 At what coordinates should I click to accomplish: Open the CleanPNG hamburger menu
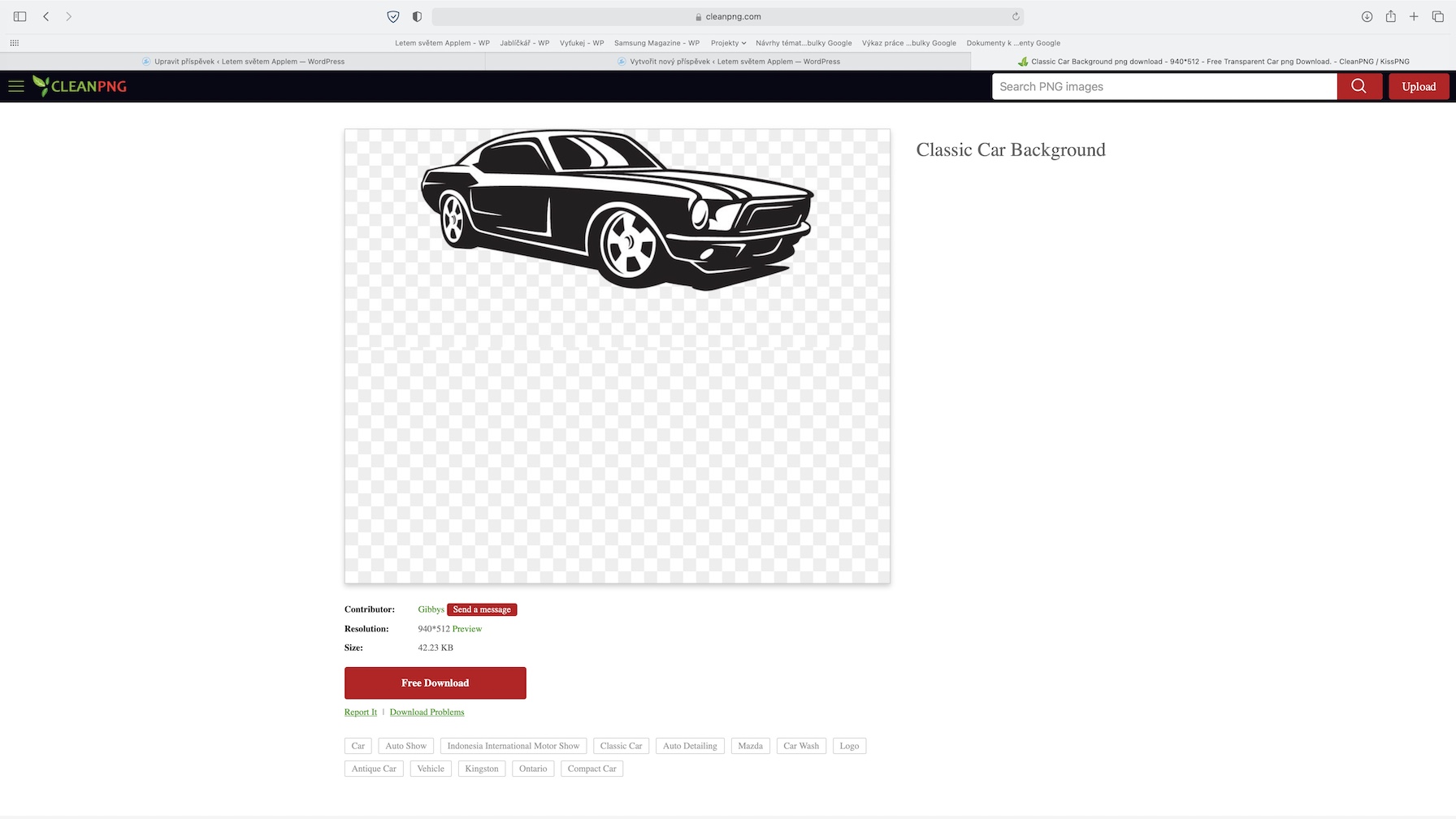pyautogui.click(x=16, y=86)
